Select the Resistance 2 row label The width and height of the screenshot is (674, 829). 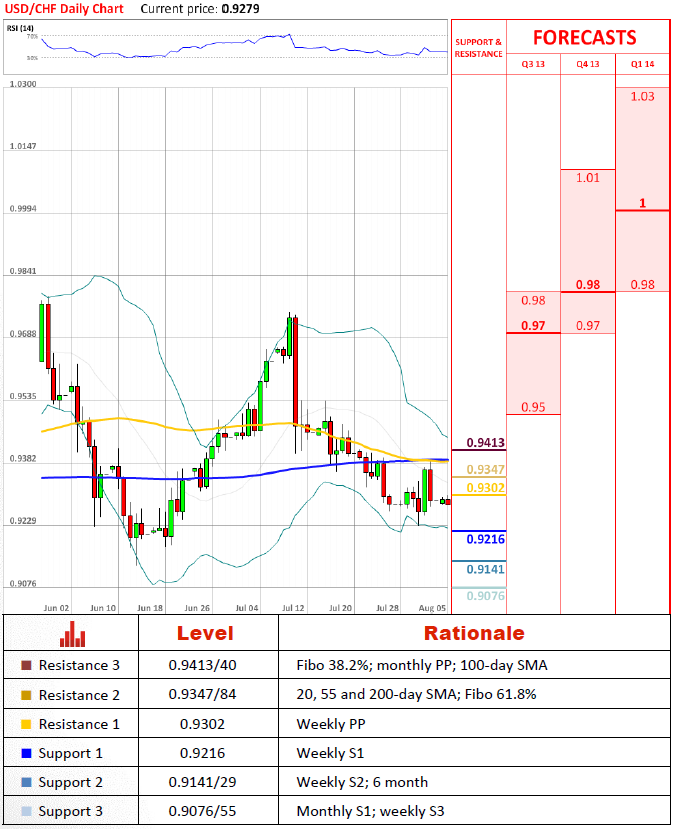coord(79,695)
